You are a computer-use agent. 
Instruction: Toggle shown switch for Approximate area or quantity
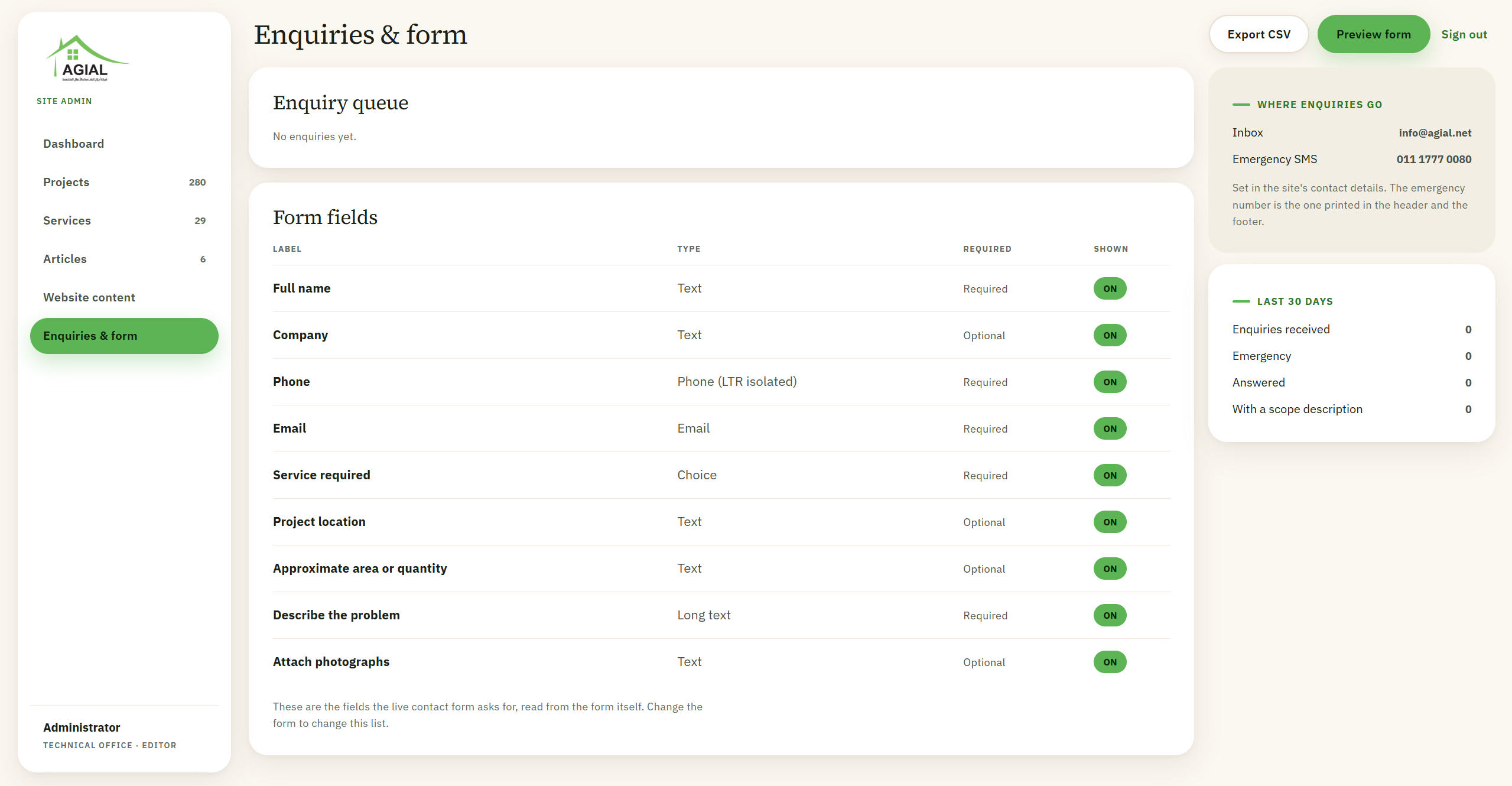[1110, 569]
